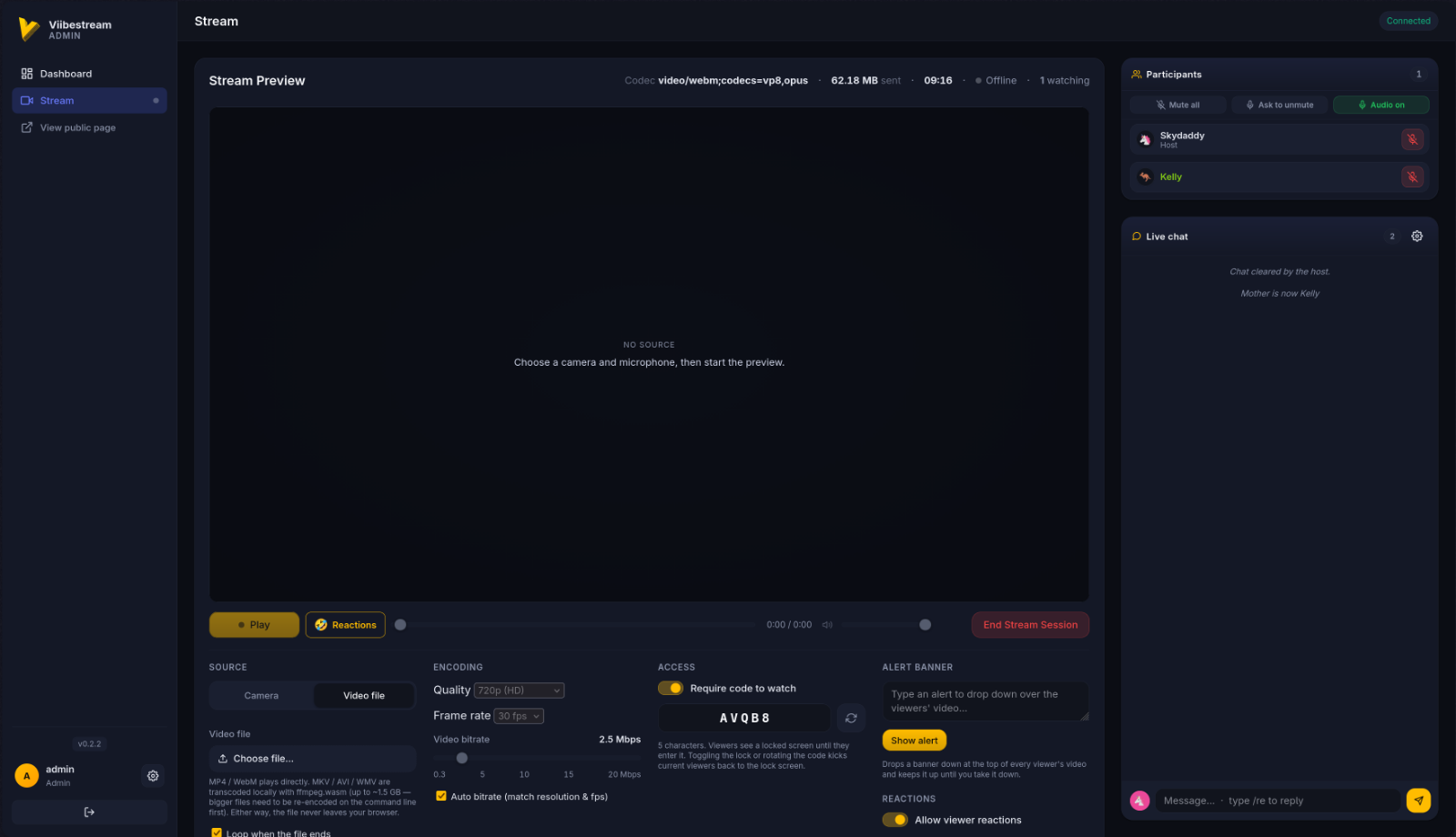Screen dimensions: 1456x837
Task: Click the admin avatar circle
Action: pos(26,776)
